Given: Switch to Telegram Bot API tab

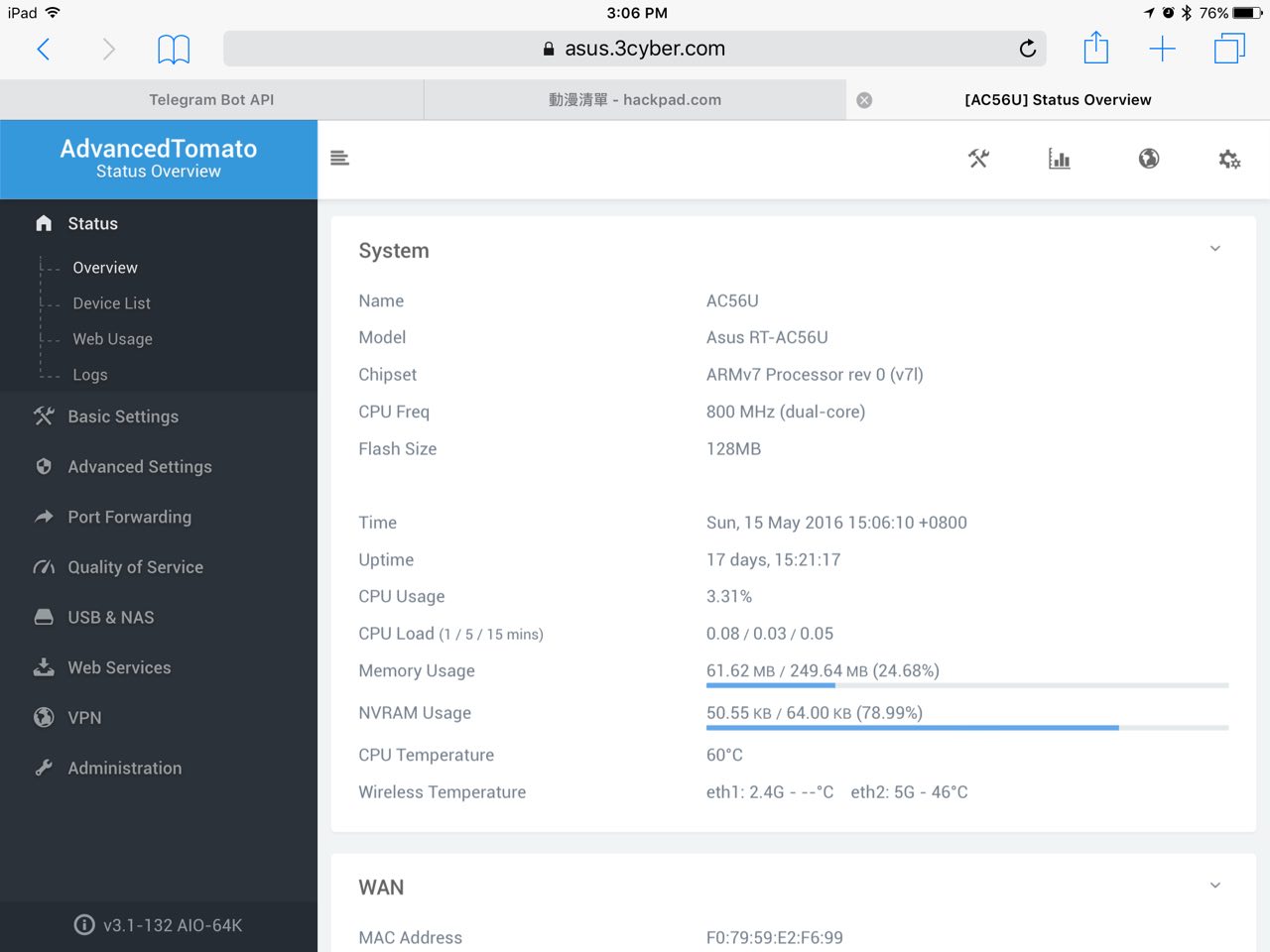Looking at the screenshot, I should tap(211, 100).
